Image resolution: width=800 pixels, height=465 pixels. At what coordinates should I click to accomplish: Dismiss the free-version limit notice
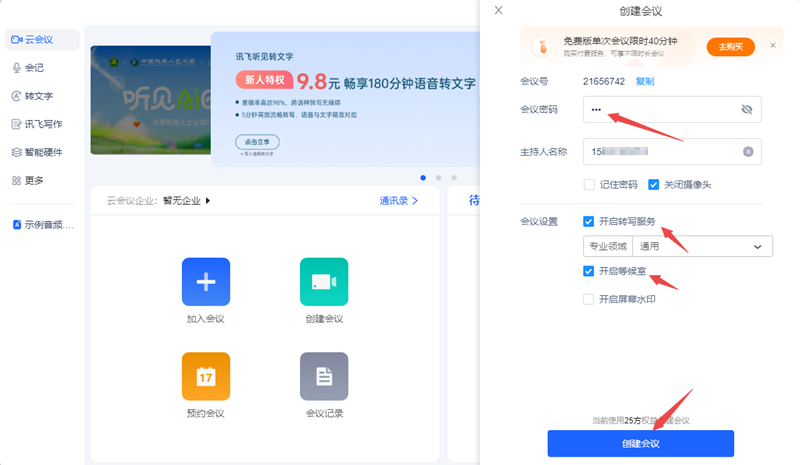(x=773, y=45)
